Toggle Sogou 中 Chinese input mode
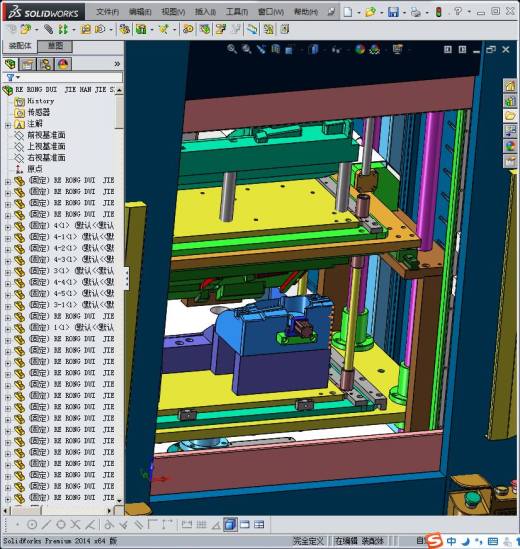 tap(451, 541)
